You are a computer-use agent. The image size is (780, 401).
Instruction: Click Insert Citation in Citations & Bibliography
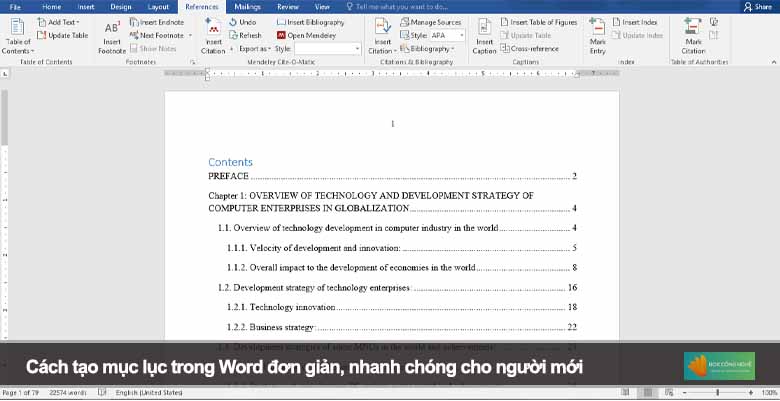tap(383, 36)
